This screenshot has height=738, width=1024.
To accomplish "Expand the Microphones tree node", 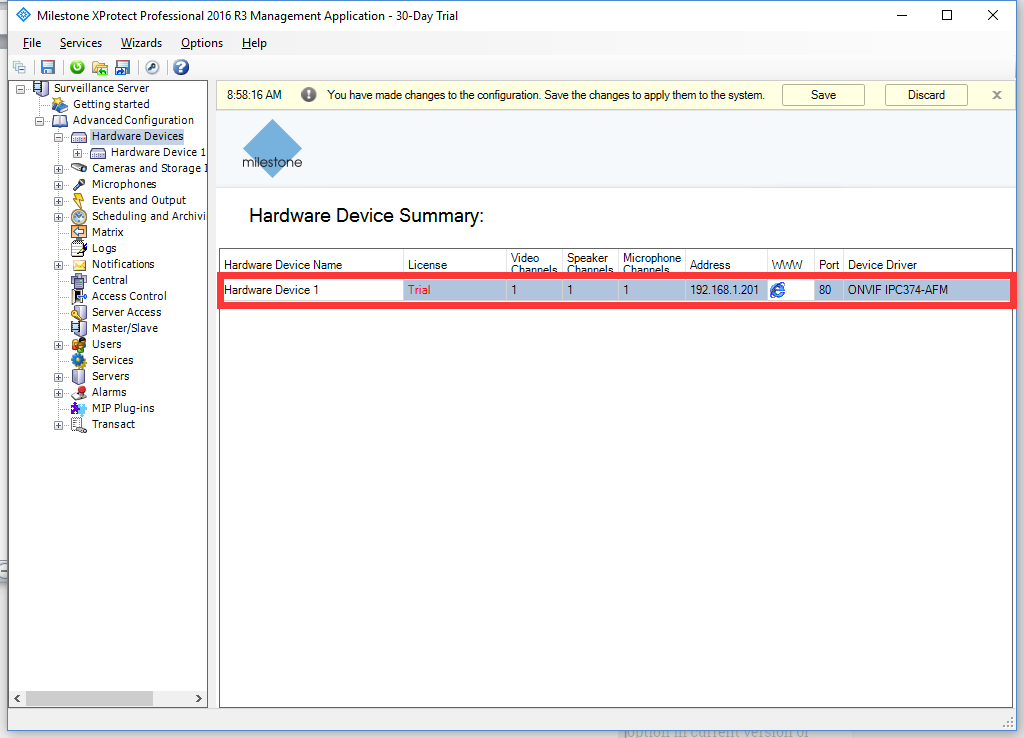I will [59, 185].
